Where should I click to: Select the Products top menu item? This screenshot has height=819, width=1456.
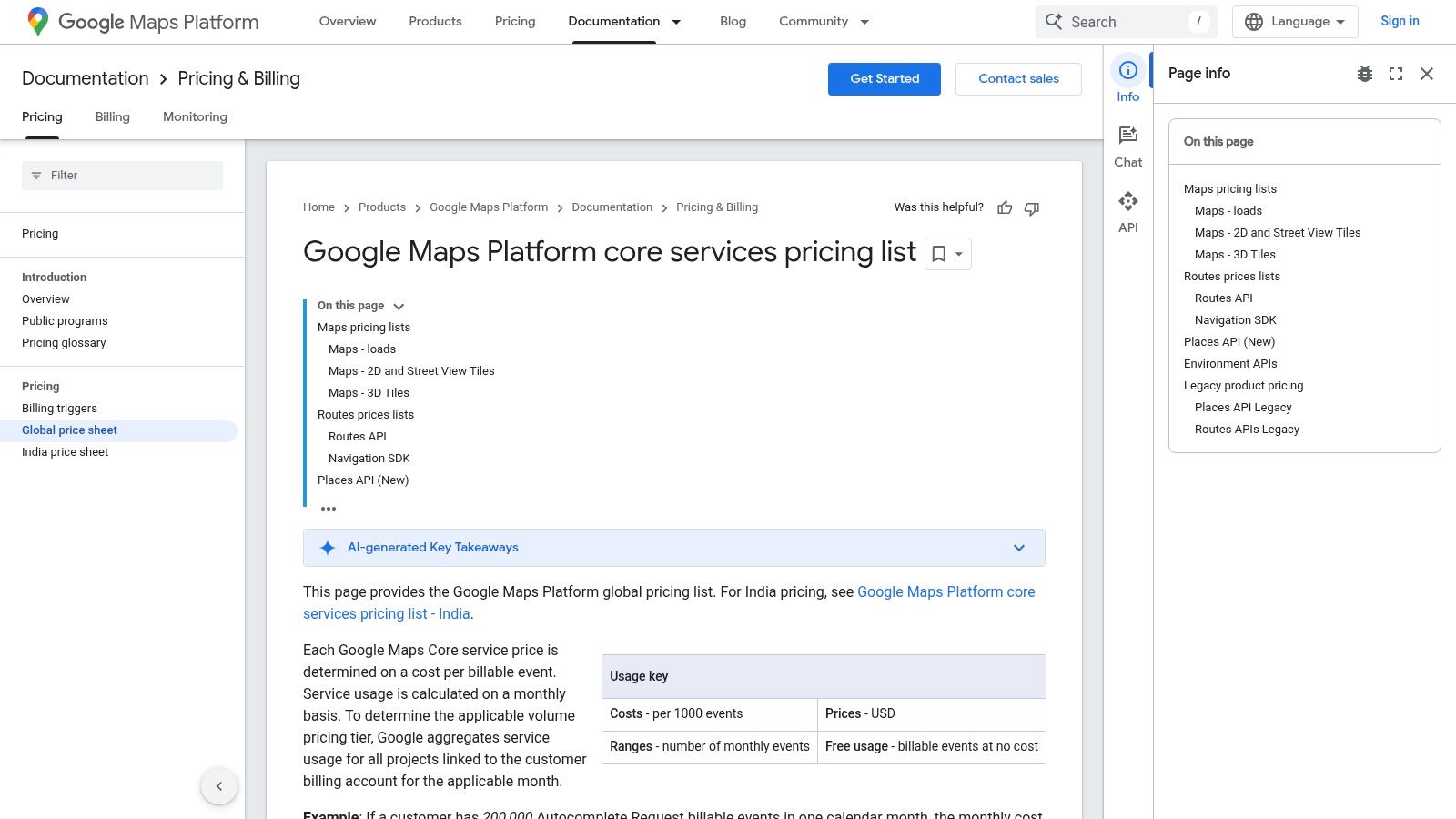pyautogui.click(x=435, y=22)
